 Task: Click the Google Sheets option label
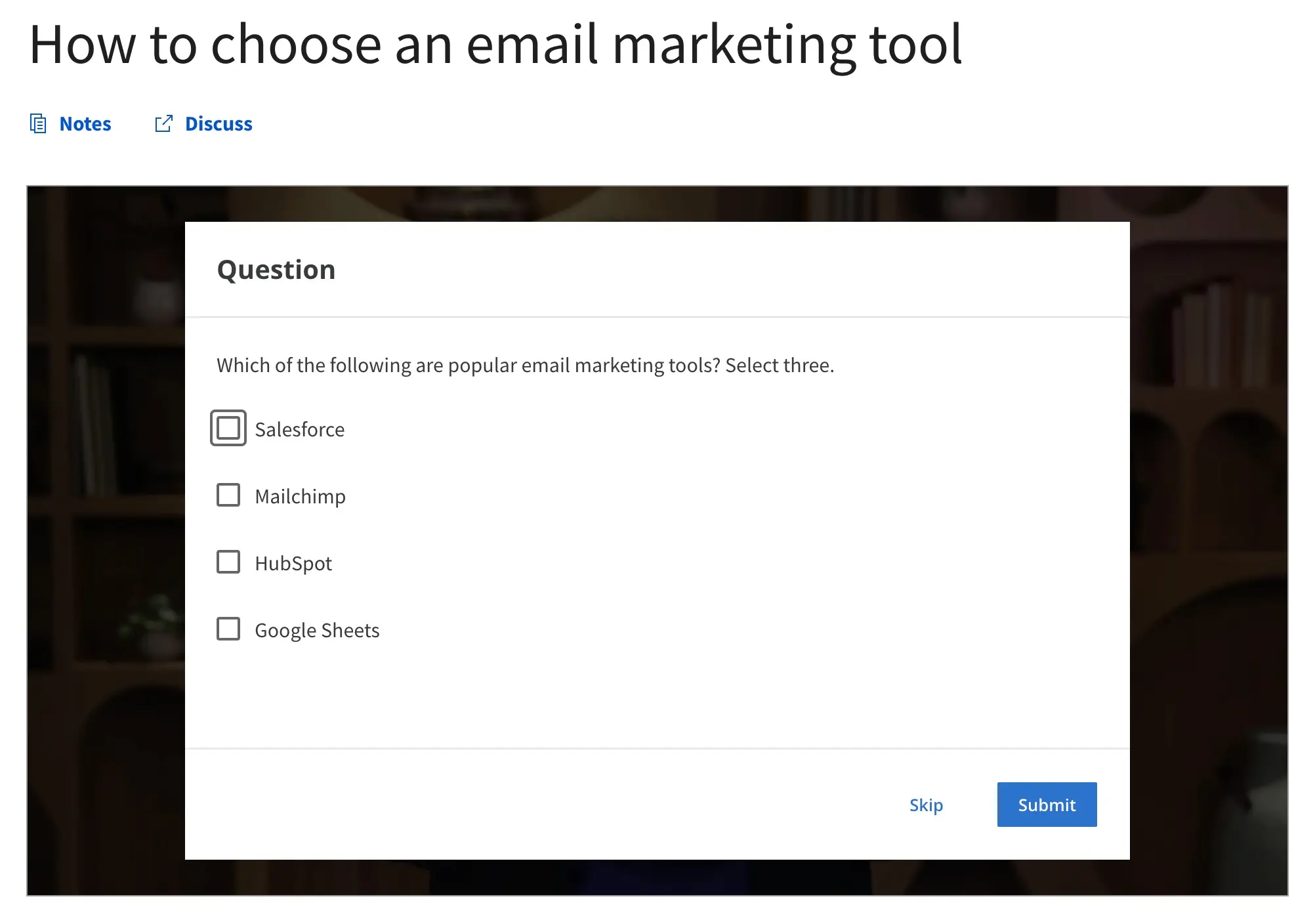tap(317, 630)
